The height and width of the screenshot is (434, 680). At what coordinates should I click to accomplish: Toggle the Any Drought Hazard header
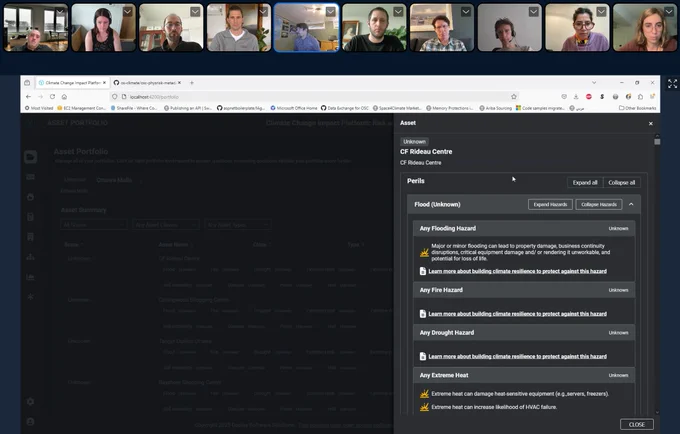[524, 333]
